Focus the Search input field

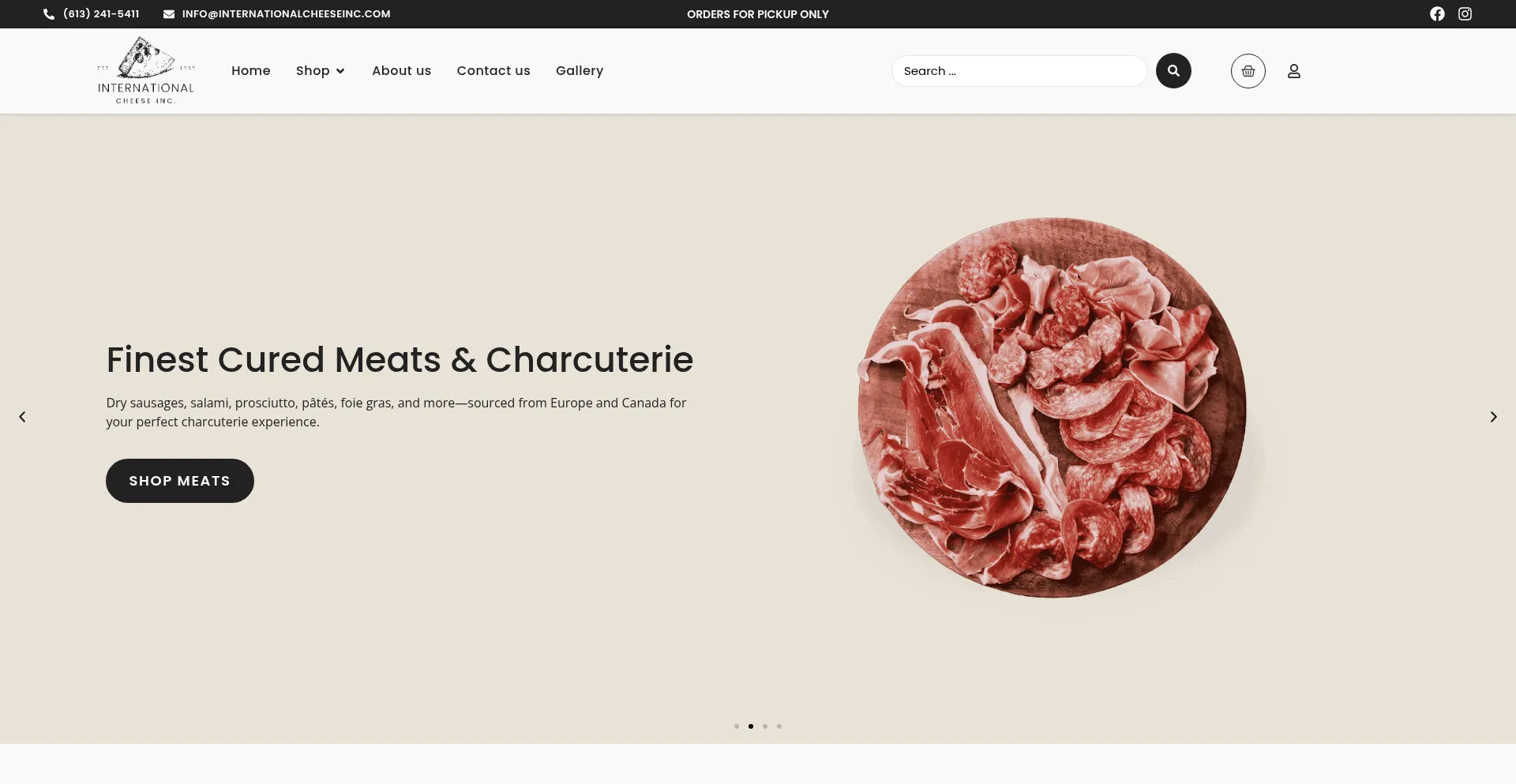(x=1019, y=71)
